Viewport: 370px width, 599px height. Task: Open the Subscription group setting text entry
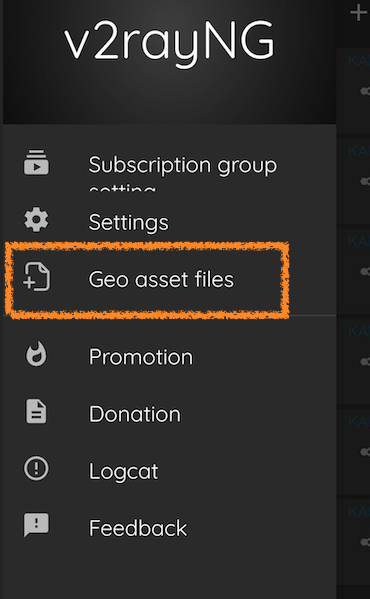pos(183,172)
